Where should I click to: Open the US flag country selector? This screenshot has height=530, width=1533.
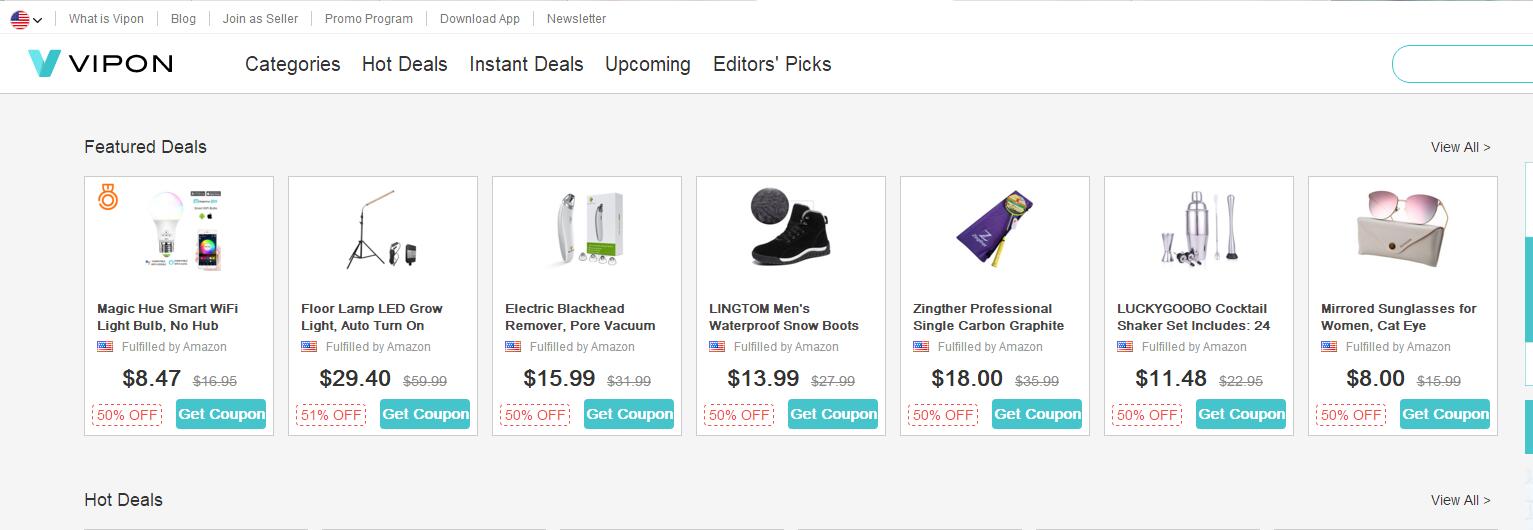(26, 19)
